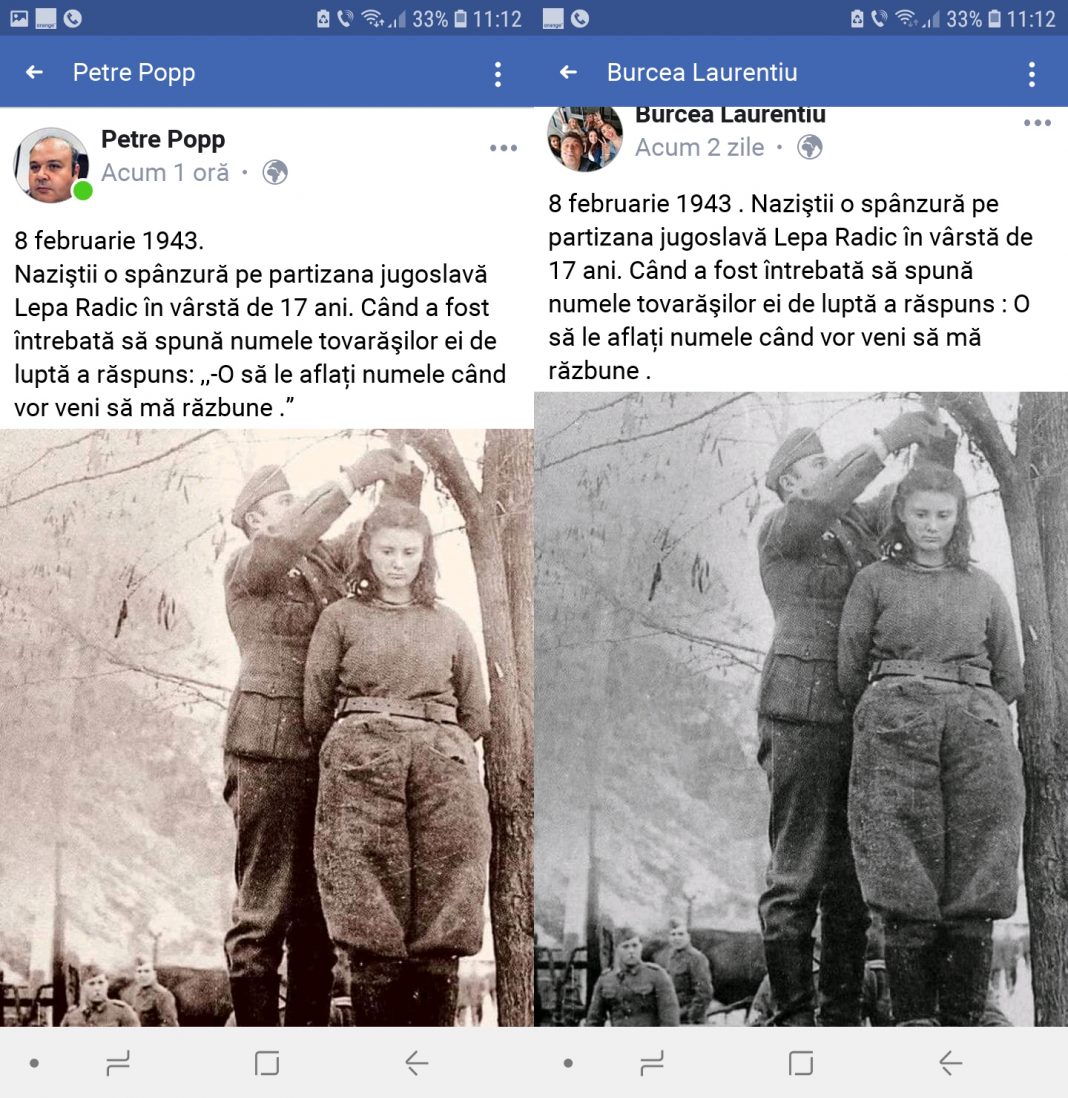Tap 'Acum 2 zile' timestamp
The width and height of the screenshot is (1068, 1098).
click(x=700, y=148)
